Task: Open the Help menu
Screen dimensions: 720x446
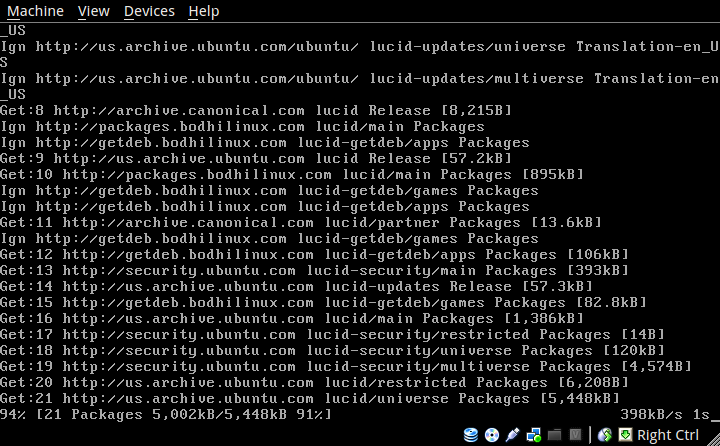Action: coord(203,11)
